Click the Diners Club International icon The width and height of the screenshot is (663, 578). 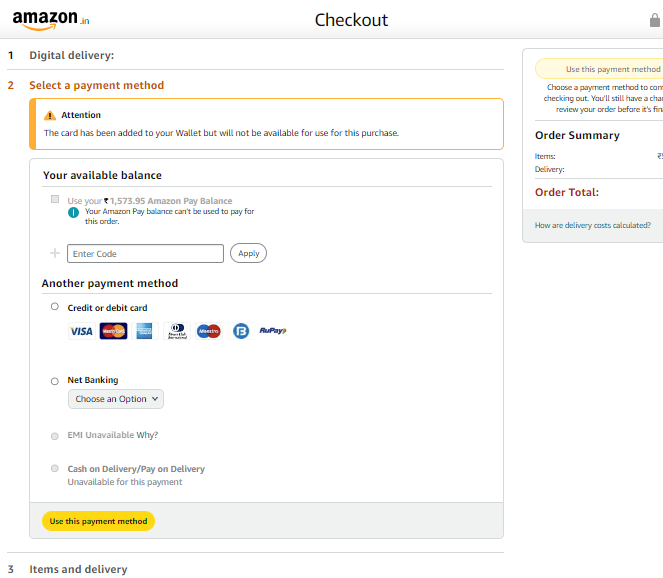point(176,331)
